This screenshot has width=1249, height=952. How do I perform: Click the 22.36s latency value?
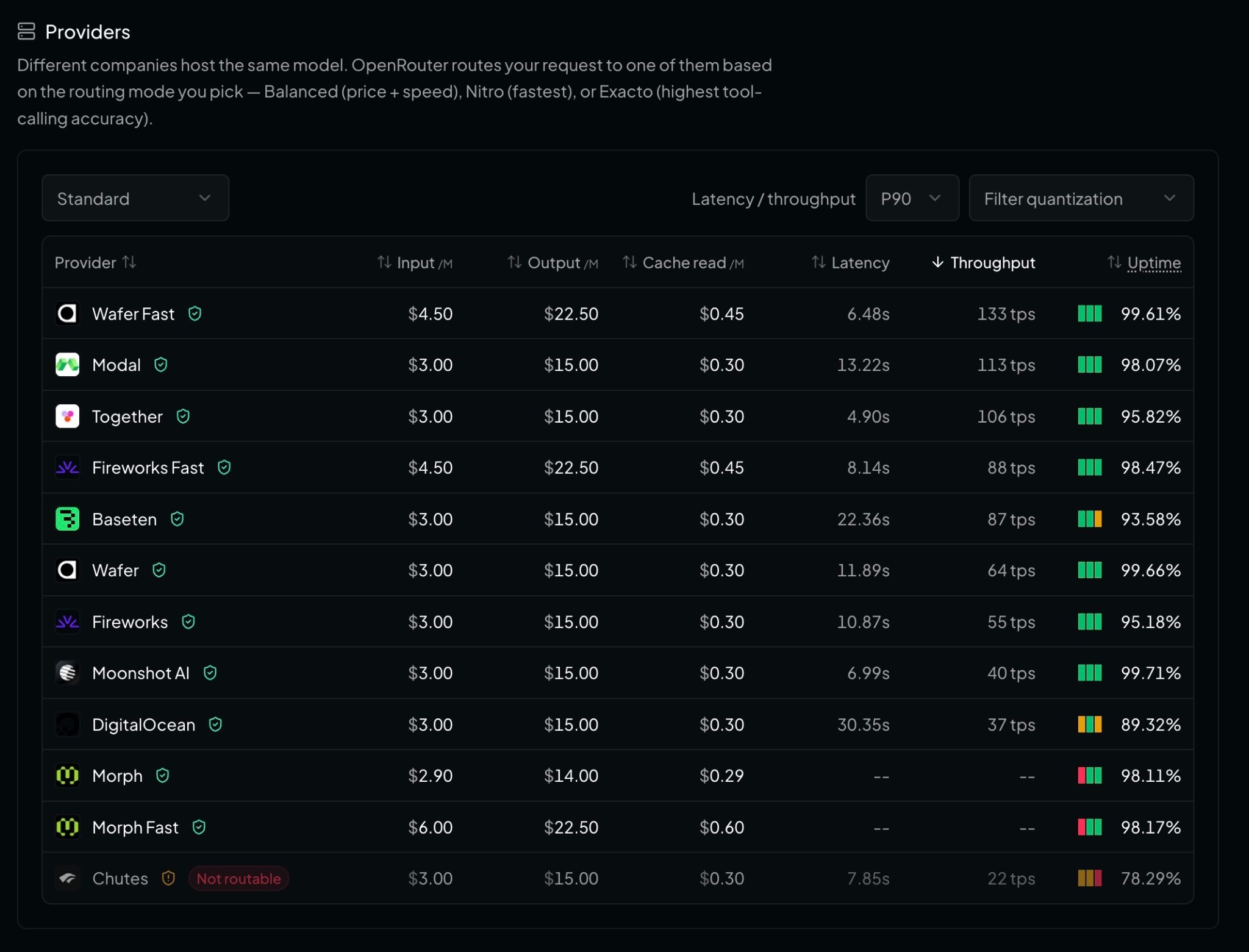pyautogui.click(x=863, y=519)
